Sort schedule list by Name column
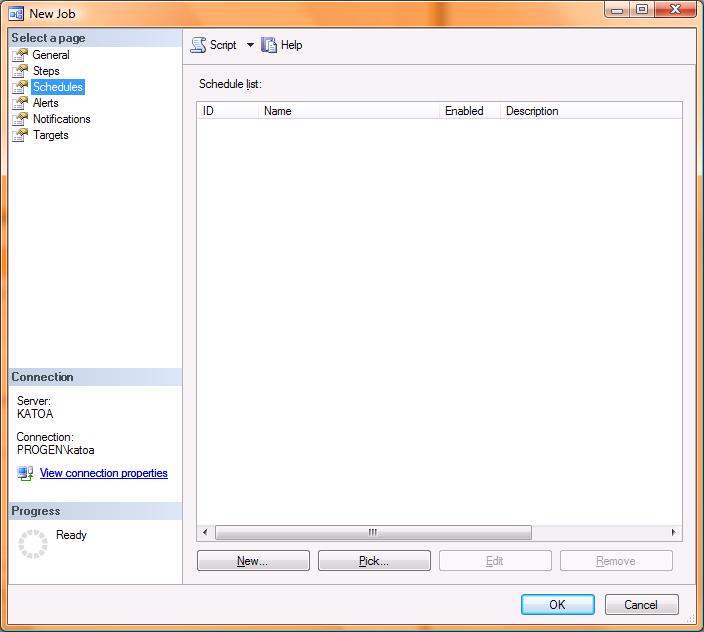The image size is (704, 632). click(x=349, y=111)
